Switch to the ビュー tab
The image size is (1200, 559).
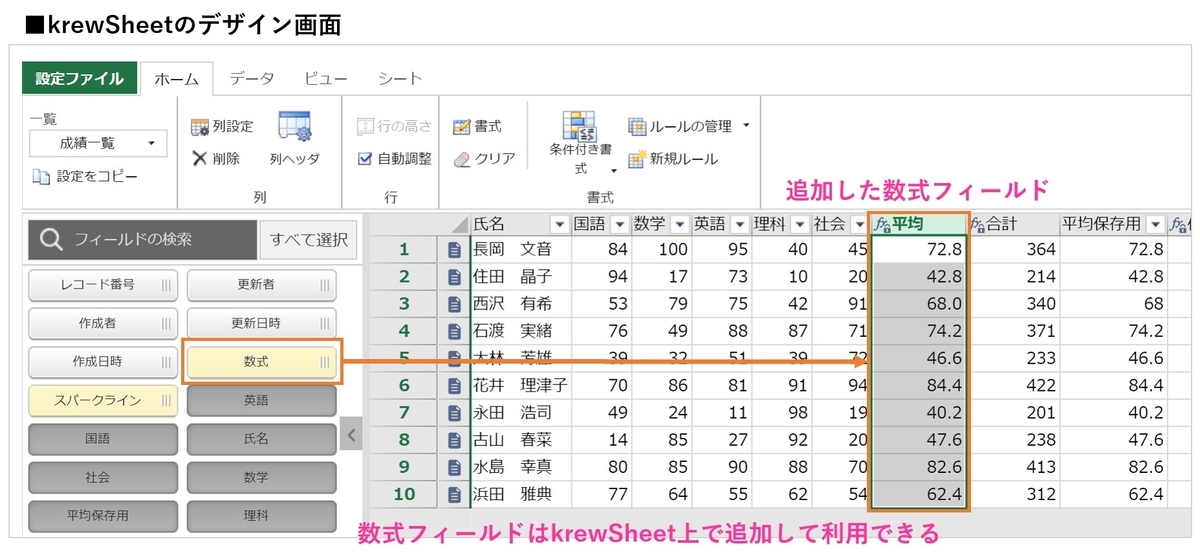tap(325, 78)
